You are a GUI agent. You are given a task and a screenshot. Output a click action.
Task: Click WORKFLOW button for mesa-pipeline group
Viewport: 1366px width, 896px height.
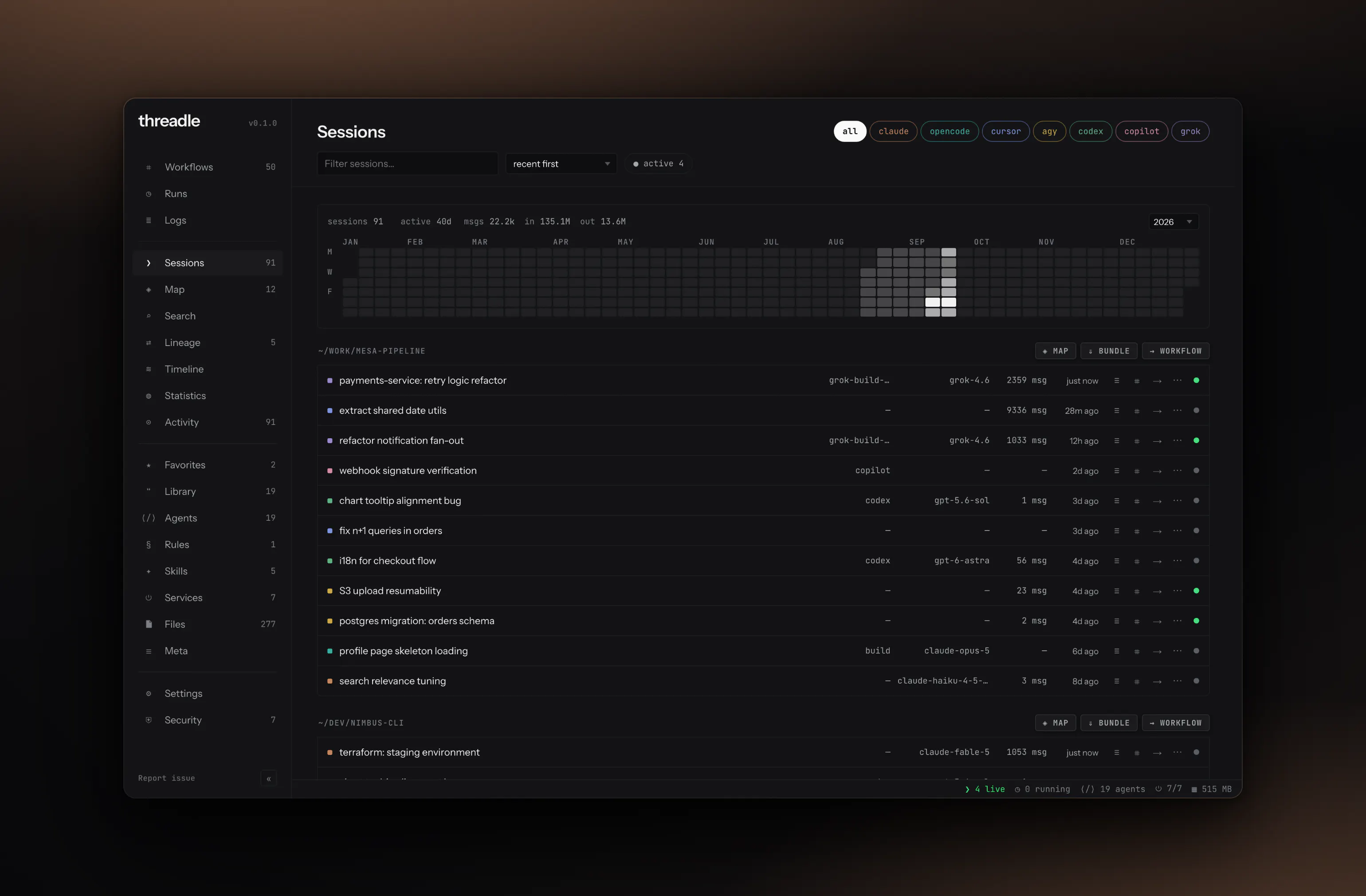[1175, 351]
